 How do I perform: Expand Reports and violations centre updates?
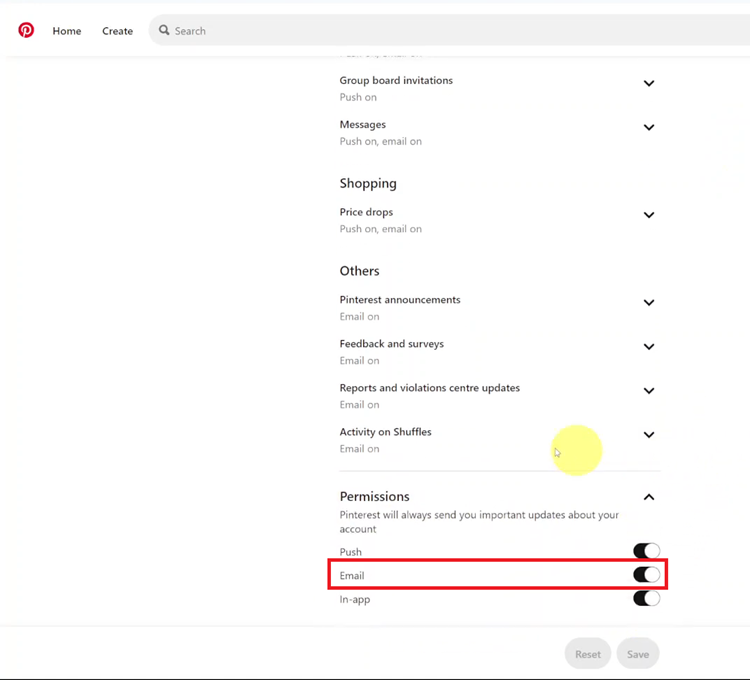(x=649, y=391)
